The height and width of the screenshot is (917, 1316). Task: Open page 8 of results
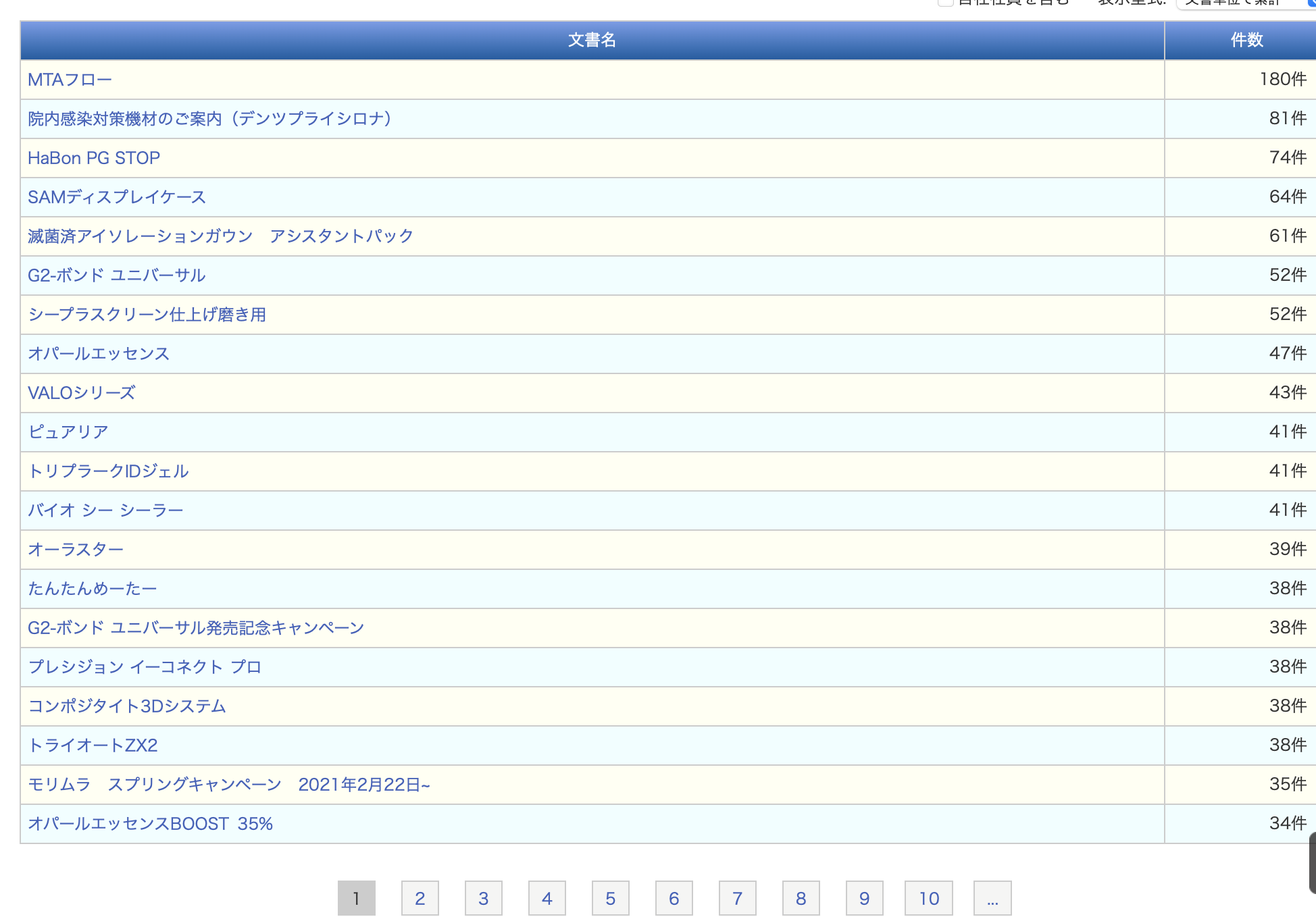801,898
